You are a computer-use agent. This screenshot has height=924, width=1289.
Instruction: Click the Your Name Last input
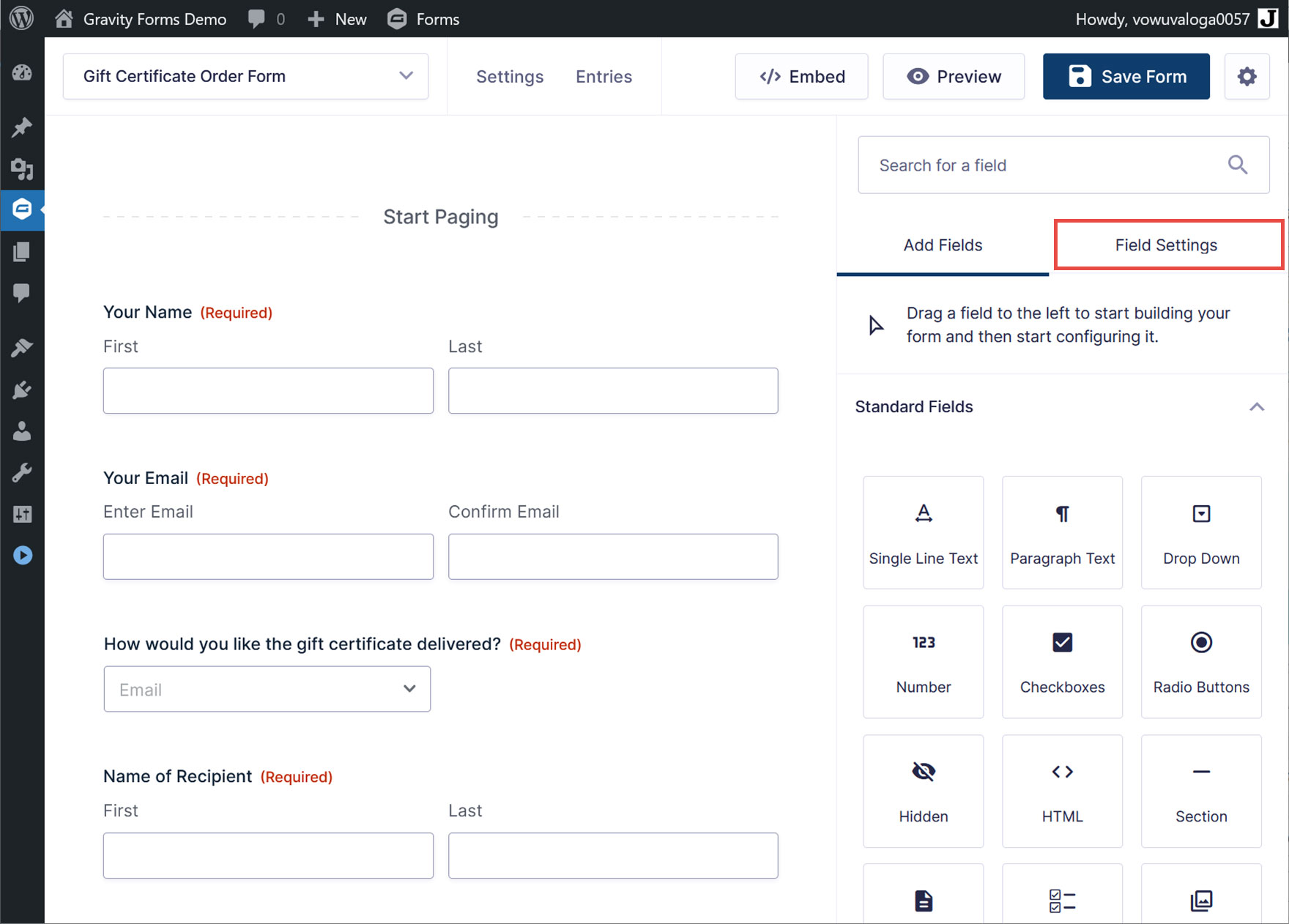click(613, 391)
